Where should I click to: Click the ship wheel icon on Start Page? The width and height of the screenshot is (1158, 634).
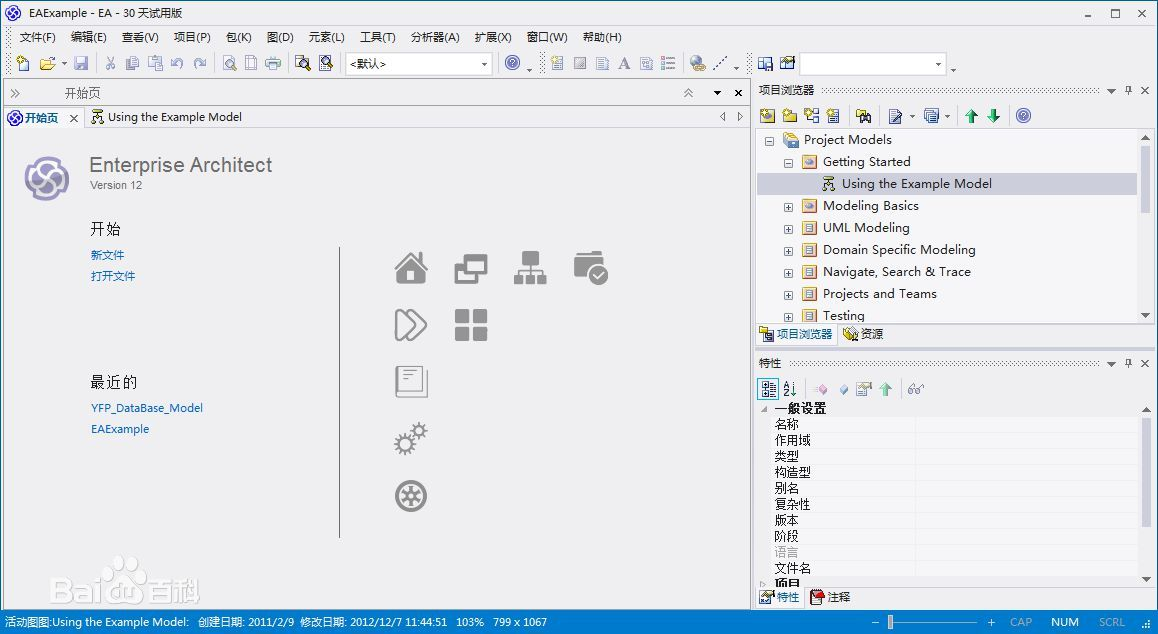click(411, 496)
